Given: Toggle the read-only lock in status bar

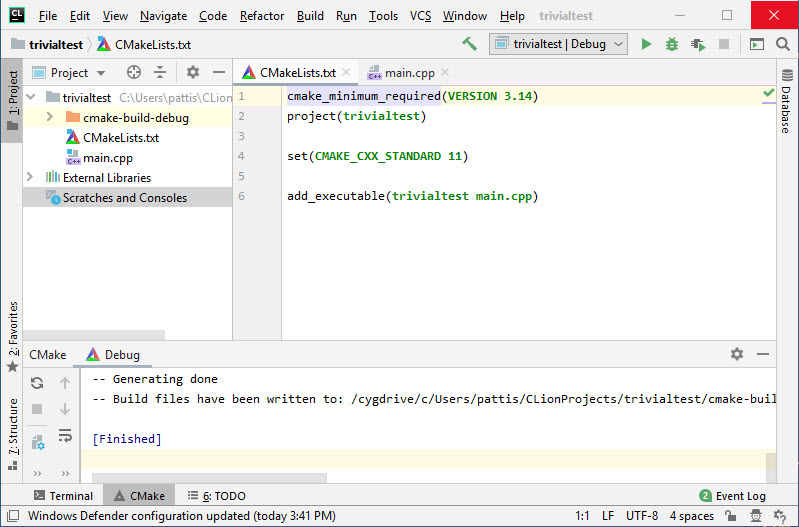Looking at the screenshot, I should tap(731, 516).
